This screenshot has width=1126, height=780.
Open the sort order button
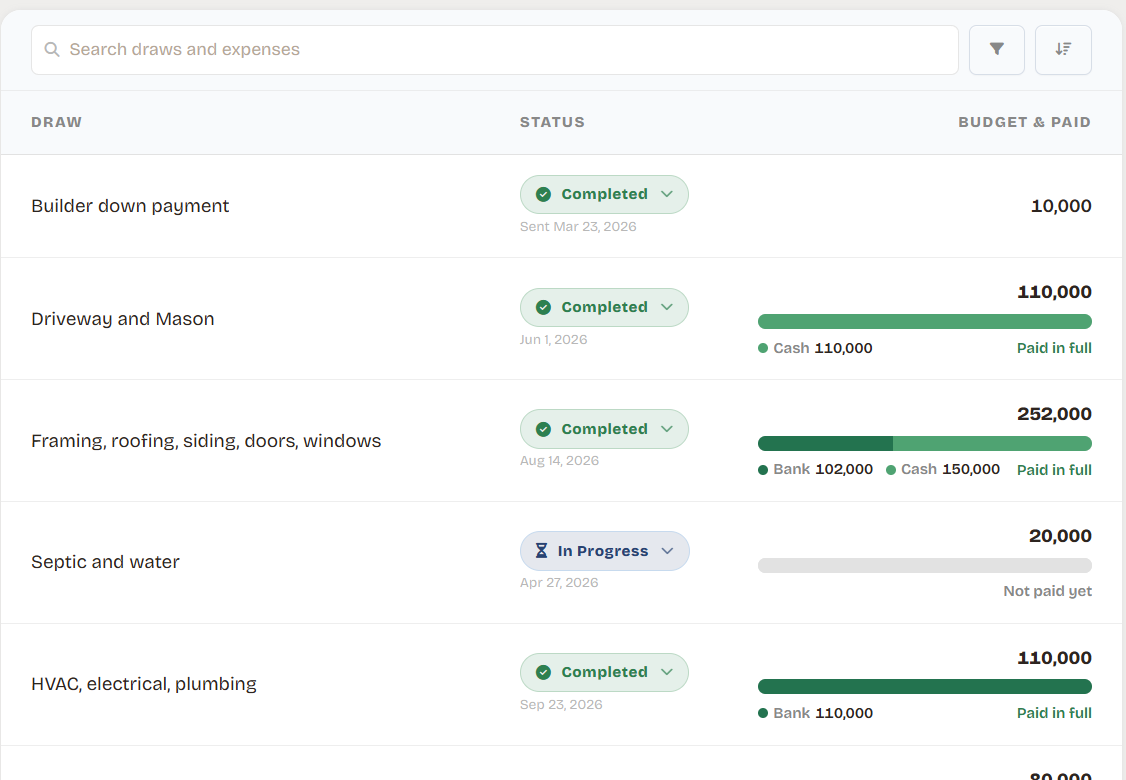coord(1064,50)
